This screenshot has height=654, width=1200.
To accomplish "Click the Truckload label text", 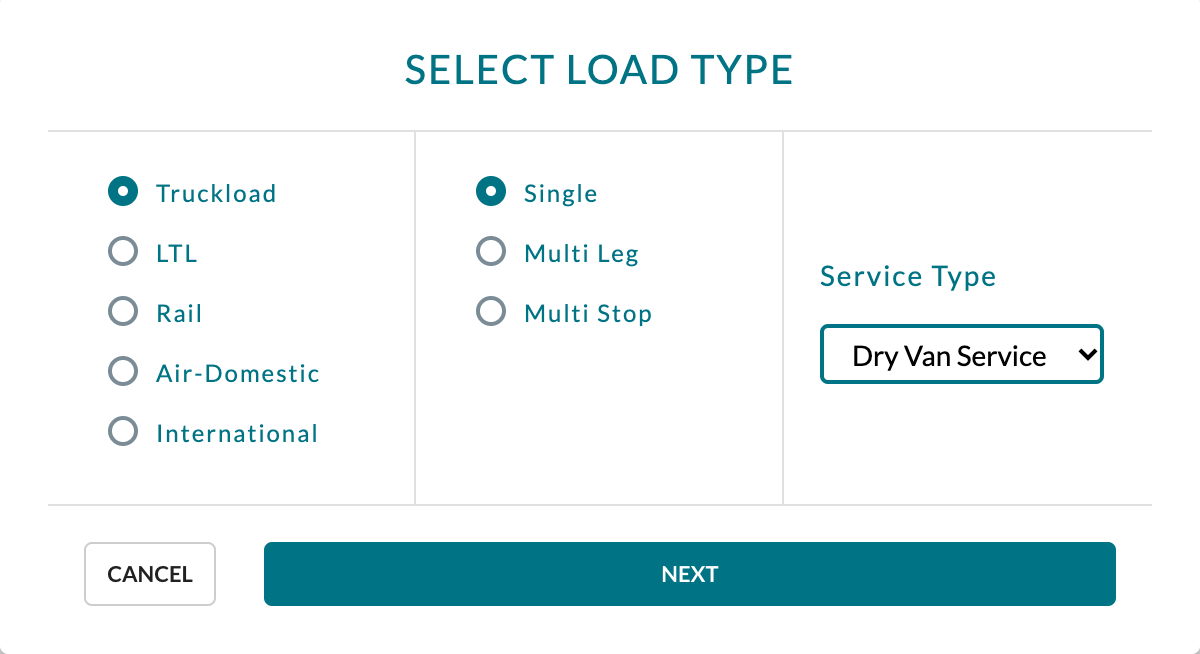I will (215, 193).
